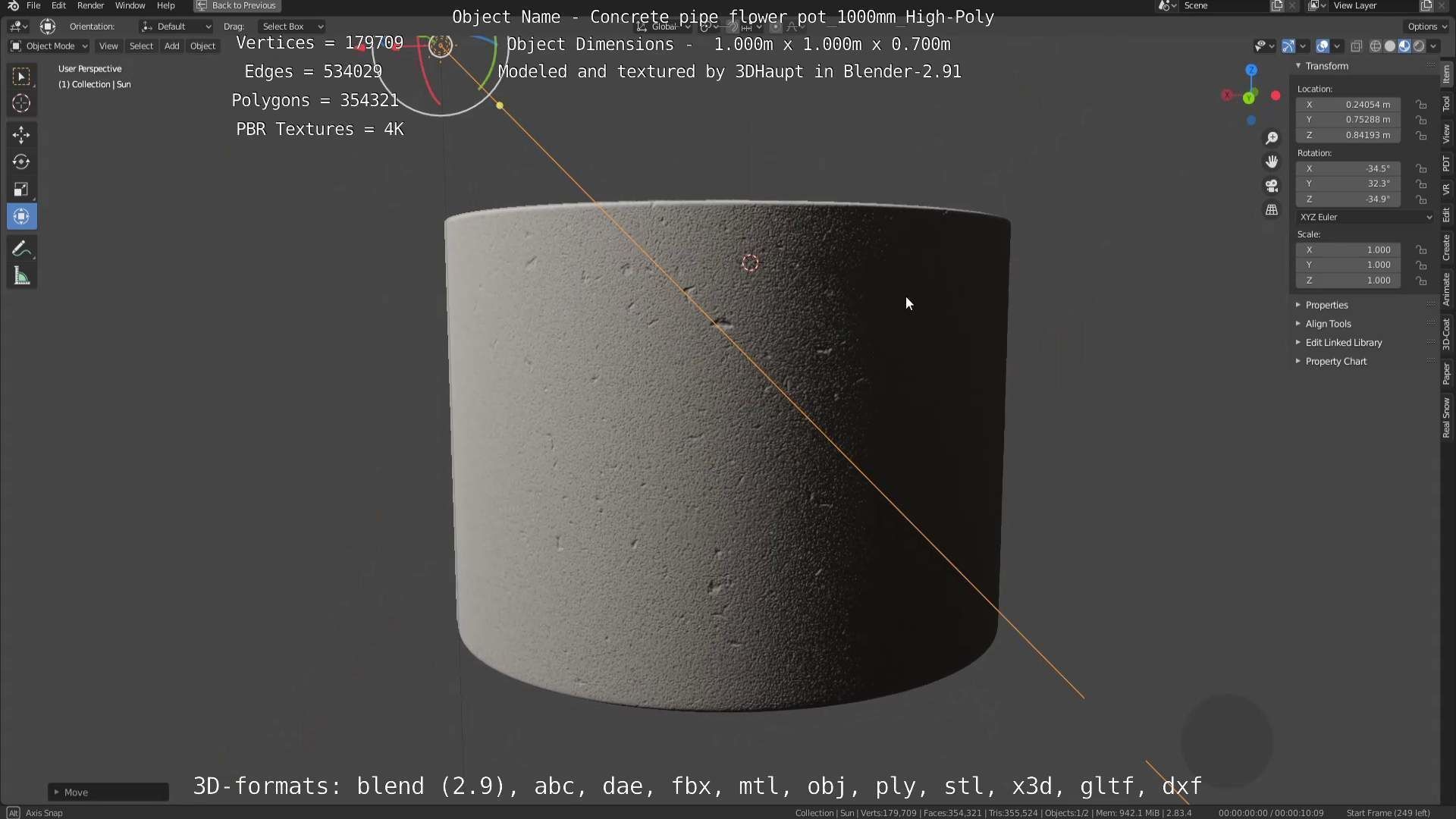Screen dimensions: 1456x819
Task: Switch to Rendered shading
Action: tap(1419, 46)
